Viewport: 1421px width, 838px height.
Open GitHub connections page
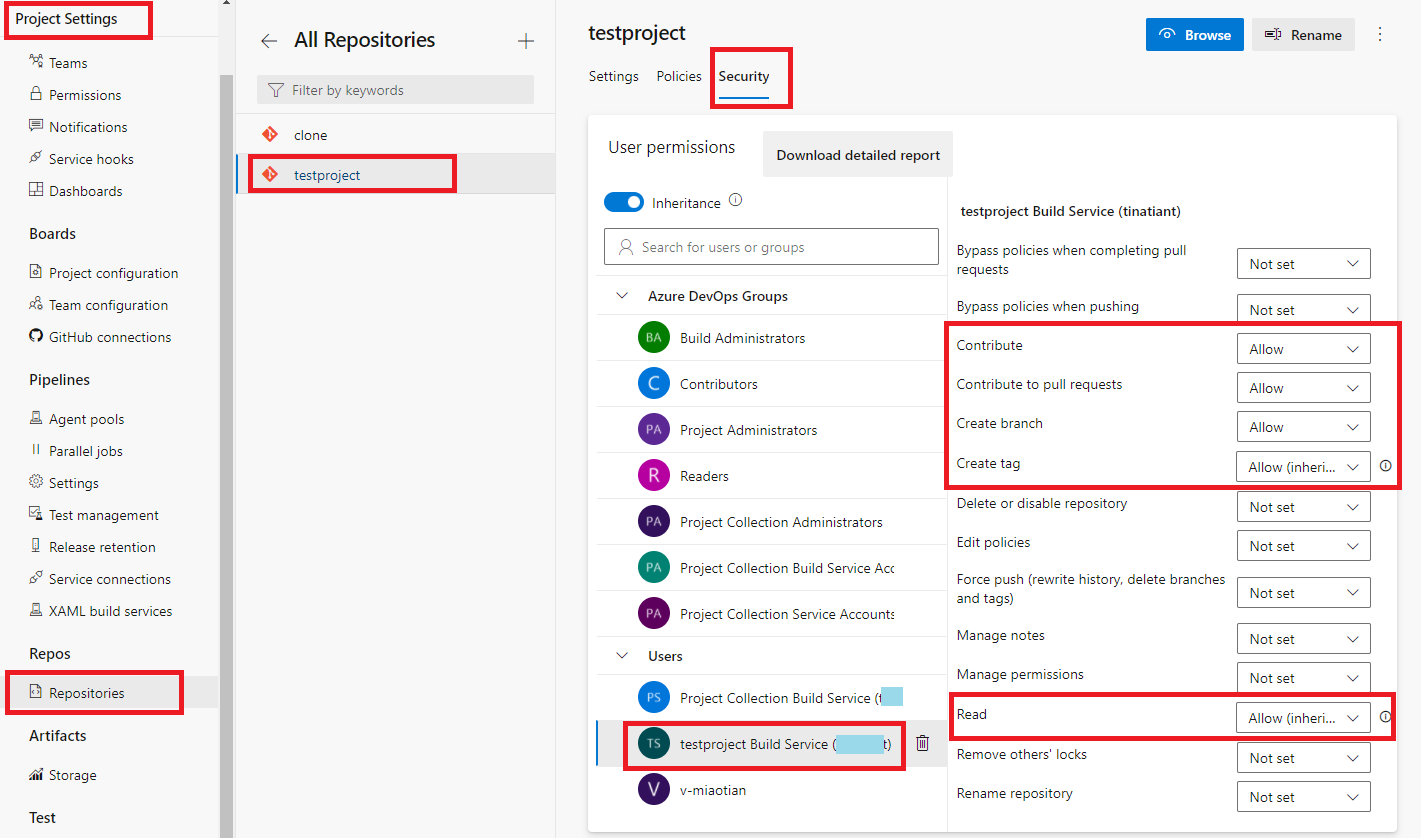[x=110, y=337]
